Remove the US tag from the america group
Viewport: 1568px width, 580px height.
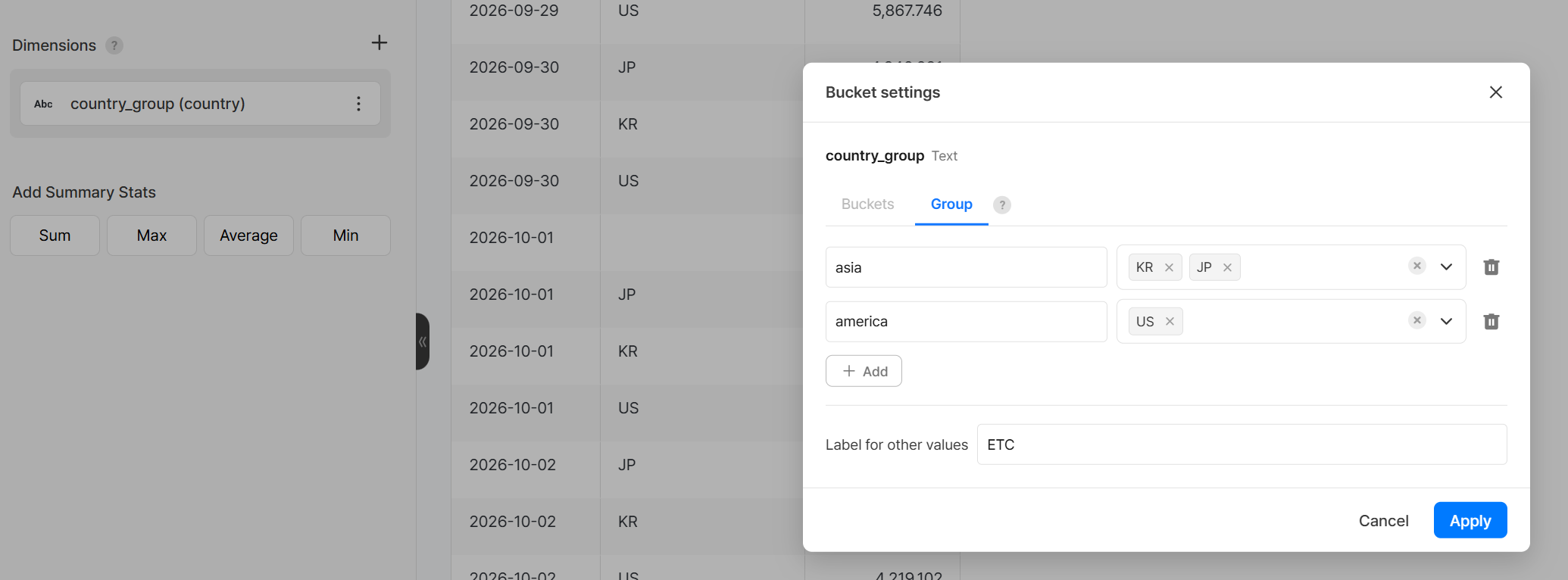(1170, 321)
